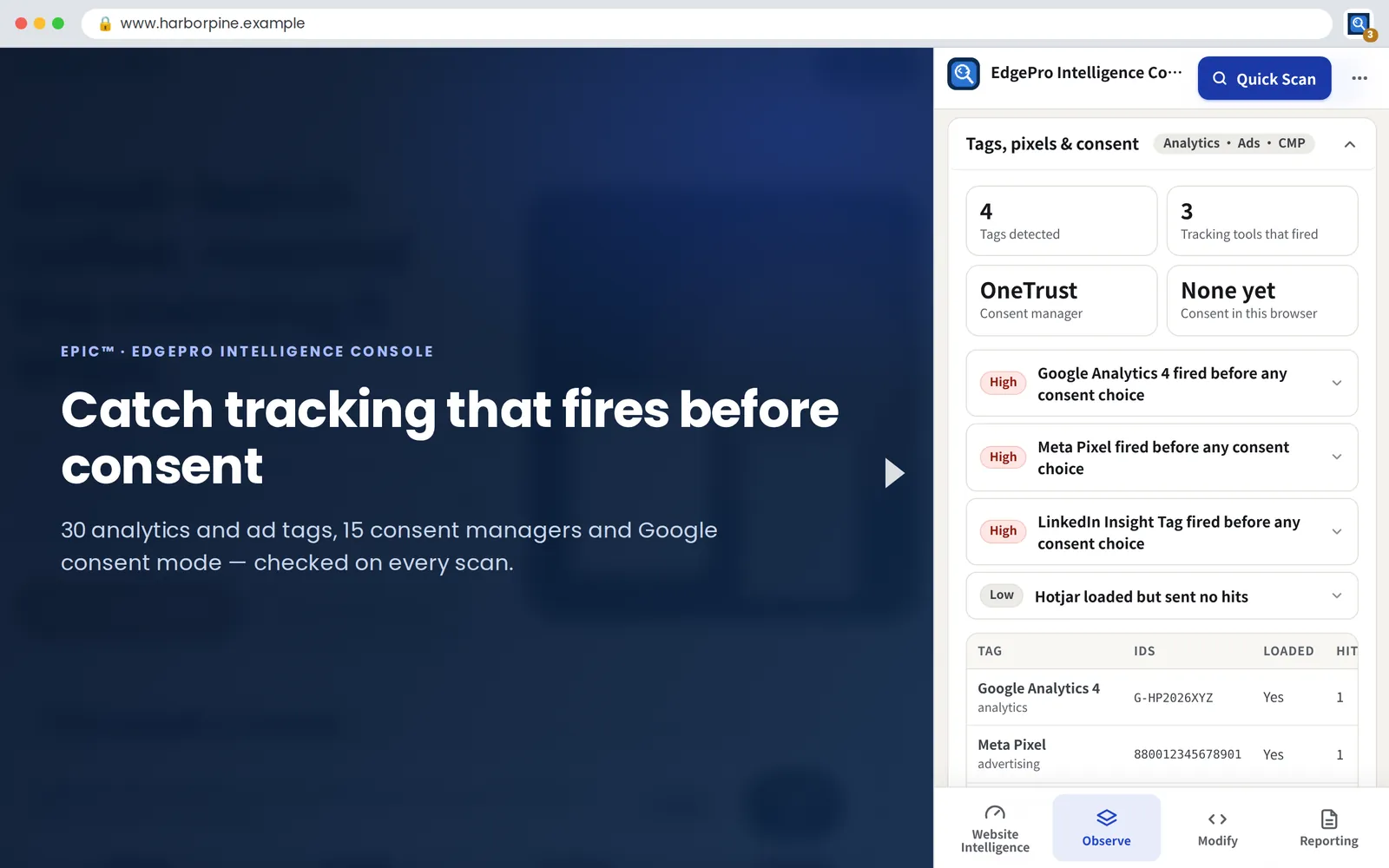Click the EdgePro extension icon in browser toolbar
The height and width of the screenshot is (868, 1389).
[1359, 23]
